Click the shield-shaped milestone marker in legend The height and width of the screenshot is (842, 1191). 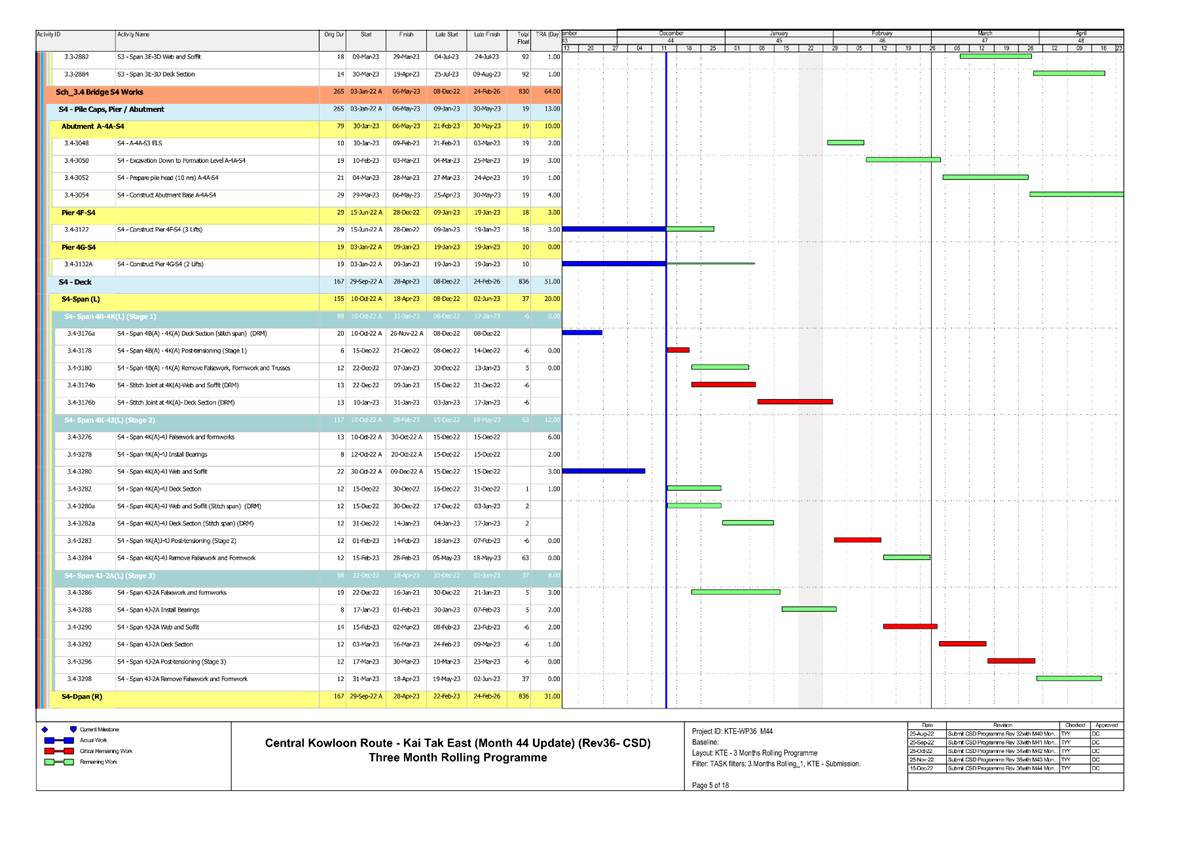click(75, 729)
